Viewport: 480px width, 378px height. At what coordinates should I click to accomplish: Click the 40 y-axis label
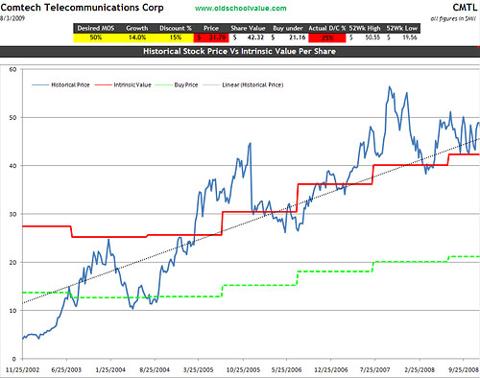pyautogui.click(x=13, y=166)
